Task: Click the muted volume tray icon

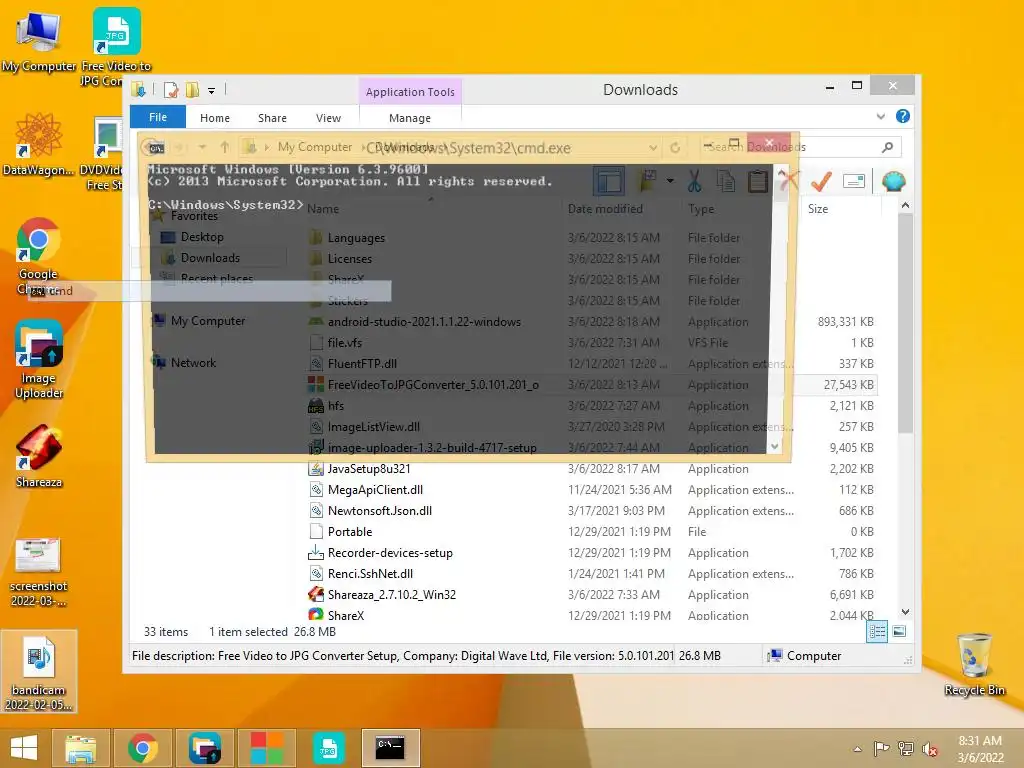Action: 929,749
